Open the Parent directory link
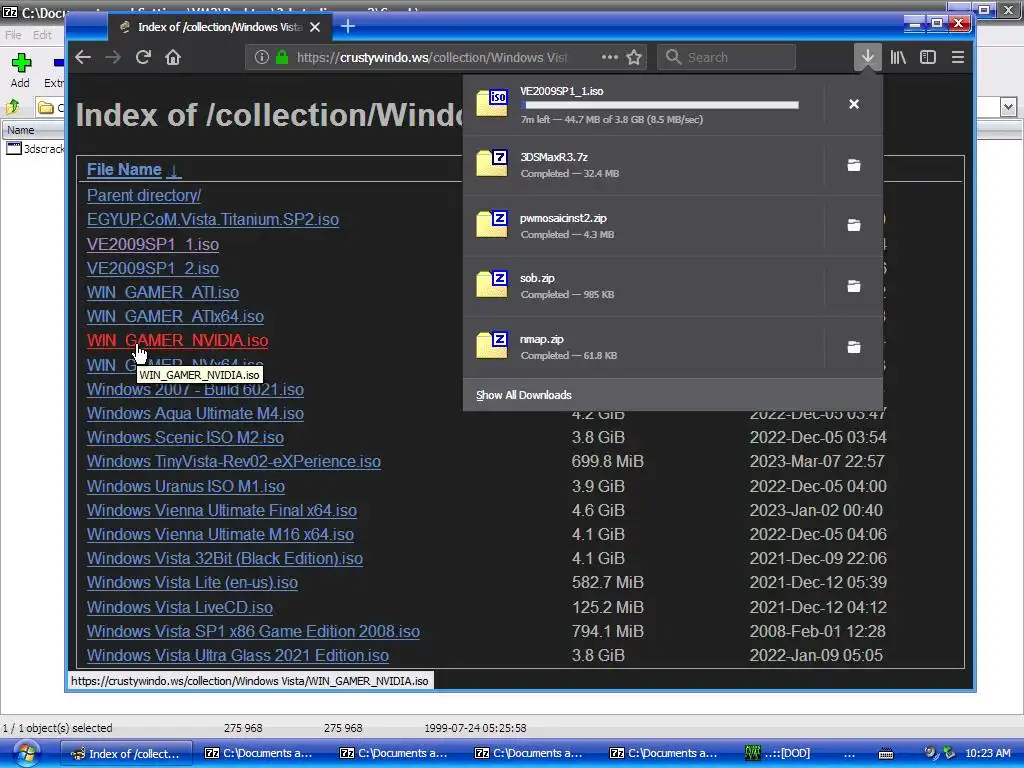 [x=144, y=195]
